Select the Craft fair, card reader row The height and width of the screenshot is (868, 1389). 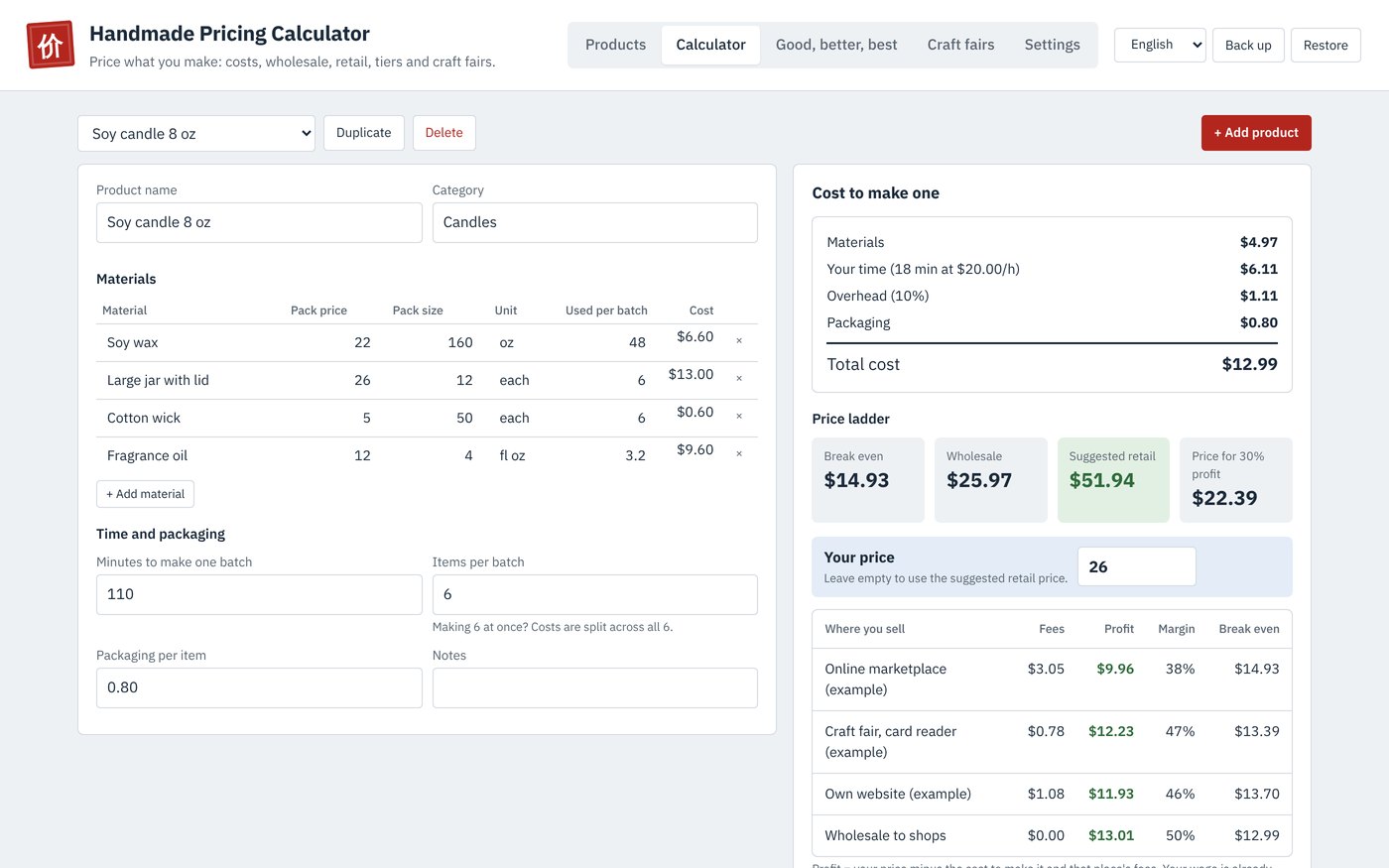(1052, 742)
